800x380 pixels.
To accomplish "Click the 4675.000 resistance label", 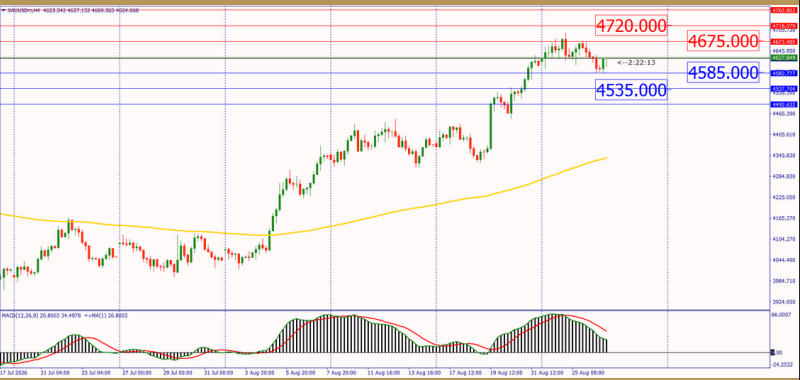I will (723, 41).
